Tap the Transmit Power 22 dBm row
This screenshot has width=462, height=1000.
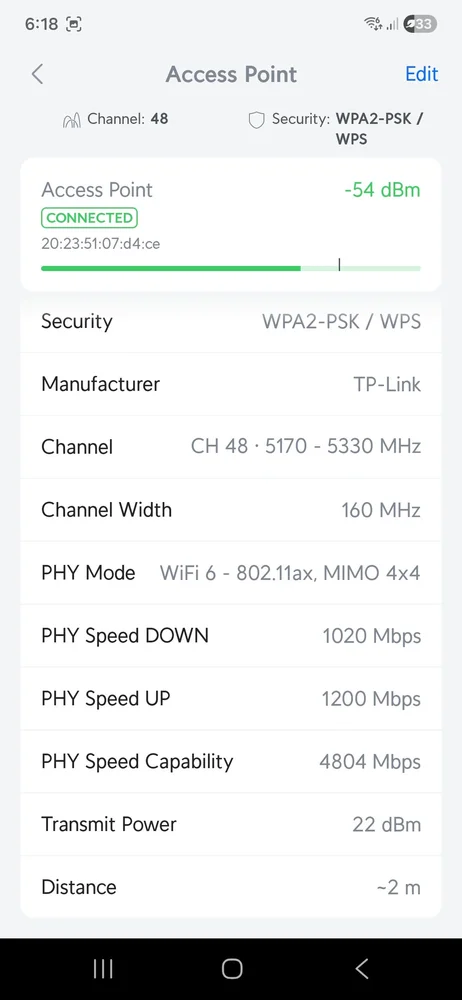231,824
